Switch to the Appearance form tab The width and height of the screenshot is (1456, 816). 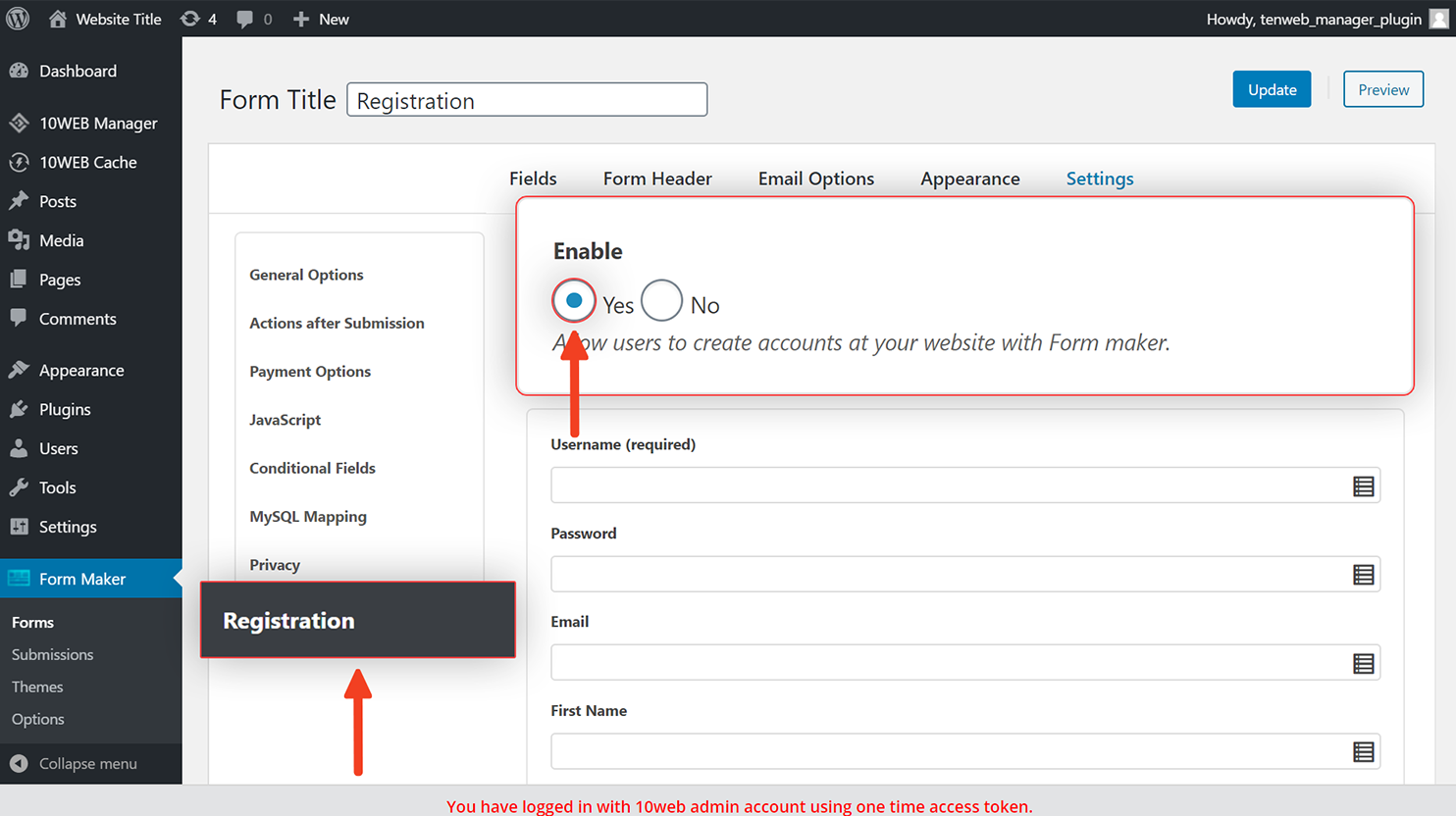coord(970,178)
